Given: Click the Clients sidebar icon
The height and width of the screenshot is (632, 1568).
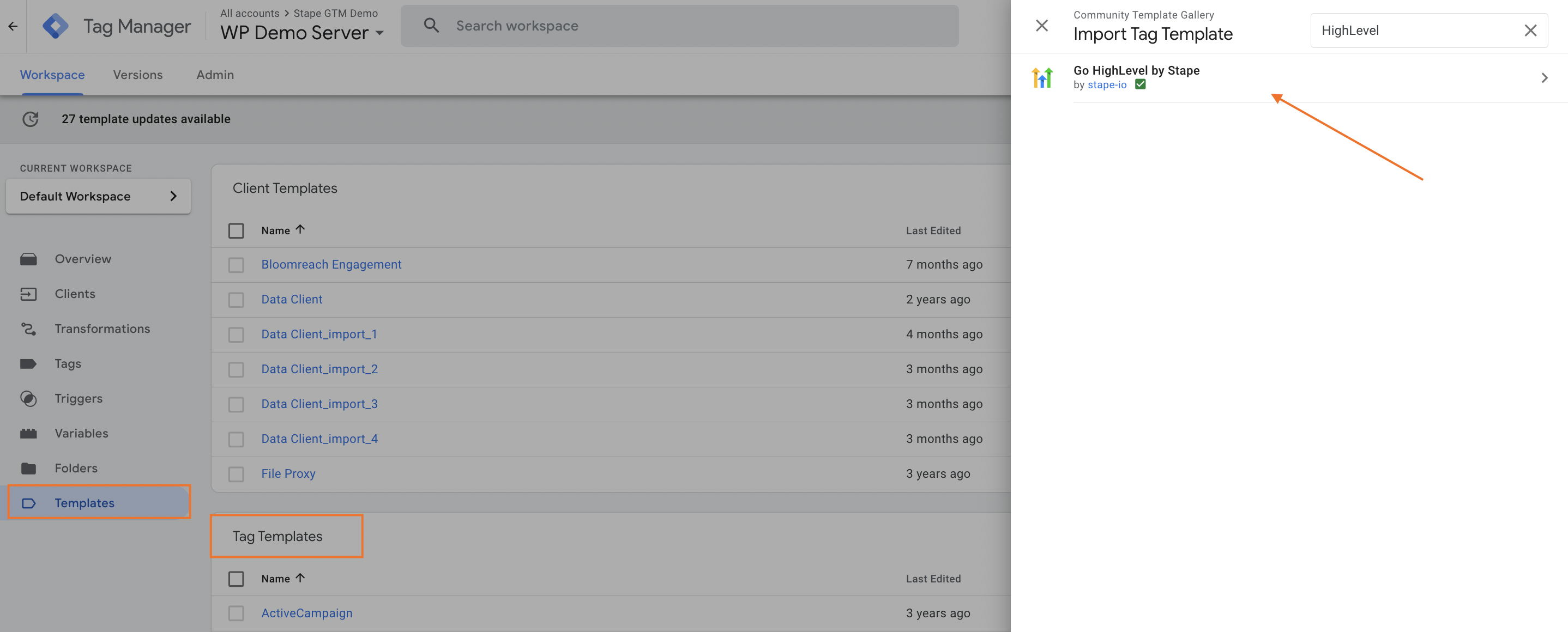Looking at the screenshot, I should 28,294.
